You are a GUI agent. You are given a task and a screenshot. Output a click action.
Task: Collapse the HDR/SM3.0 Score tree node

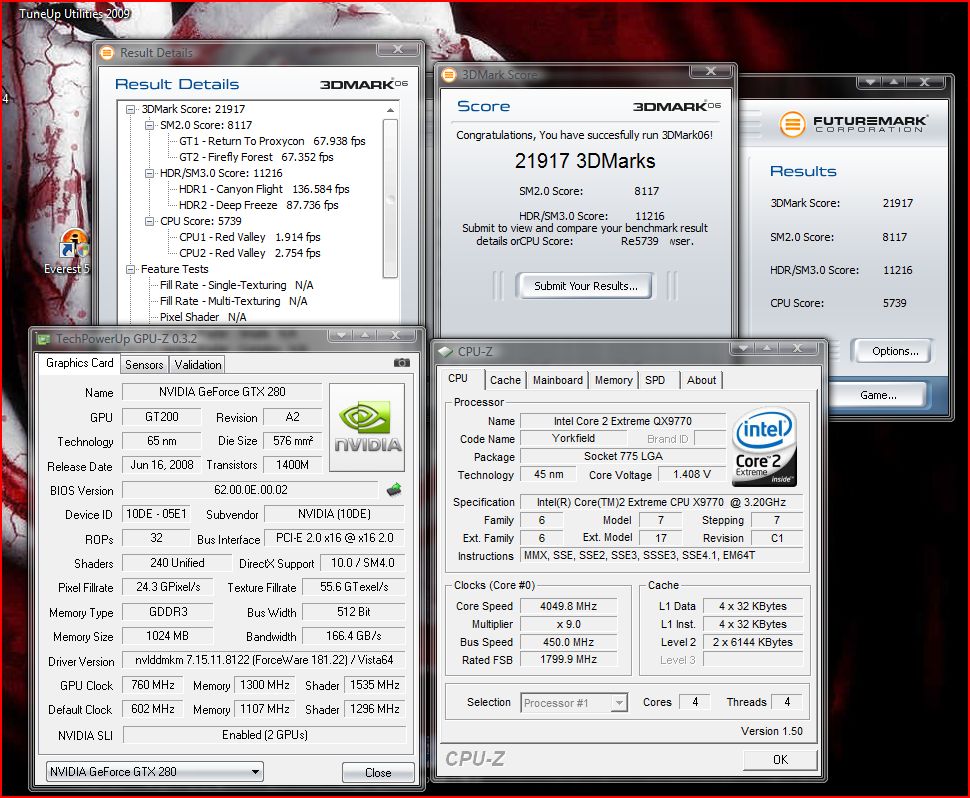(149, 173)
